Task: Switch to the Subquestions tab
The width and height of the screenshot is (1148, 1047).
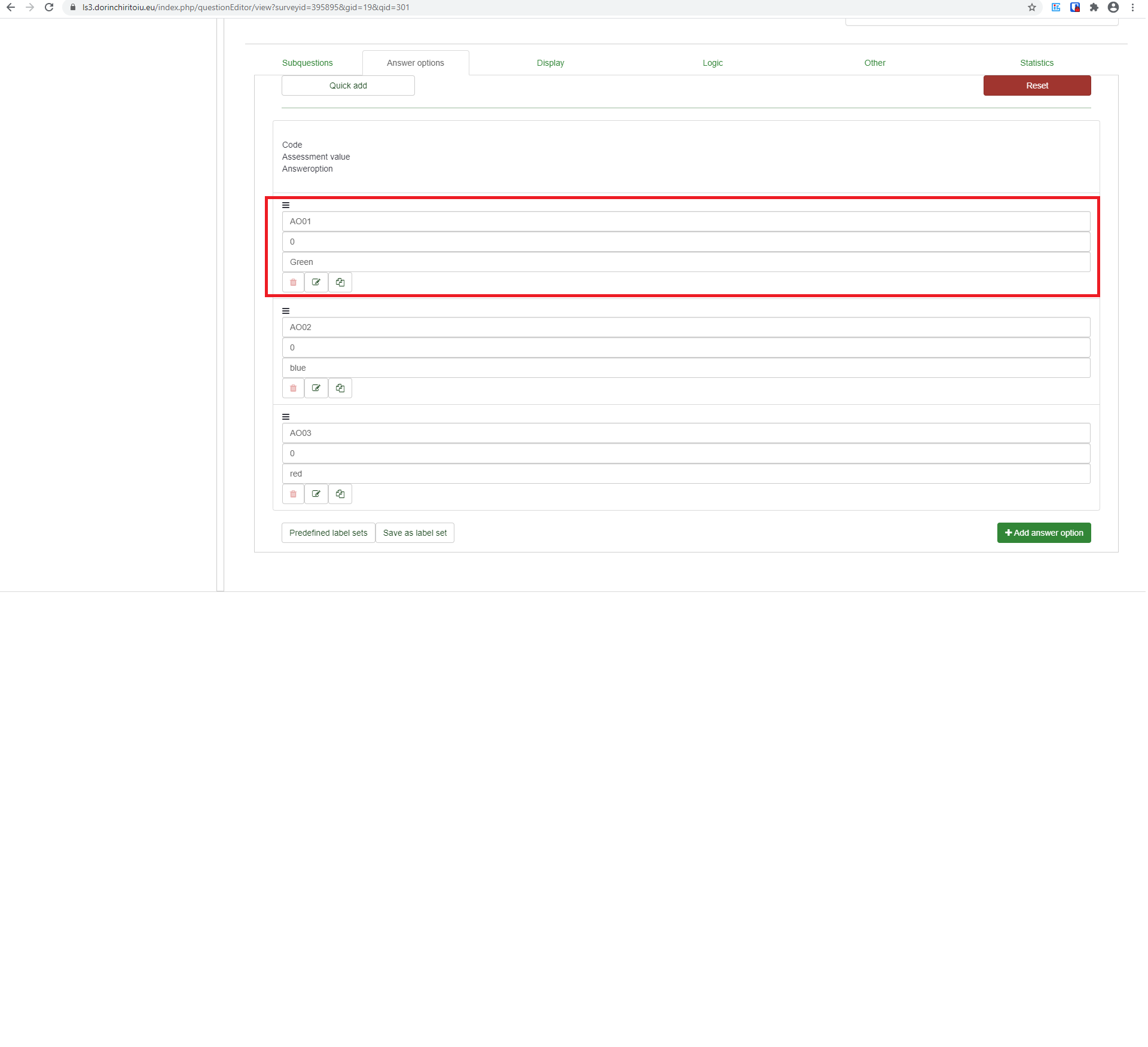Action: click(307, 63)
